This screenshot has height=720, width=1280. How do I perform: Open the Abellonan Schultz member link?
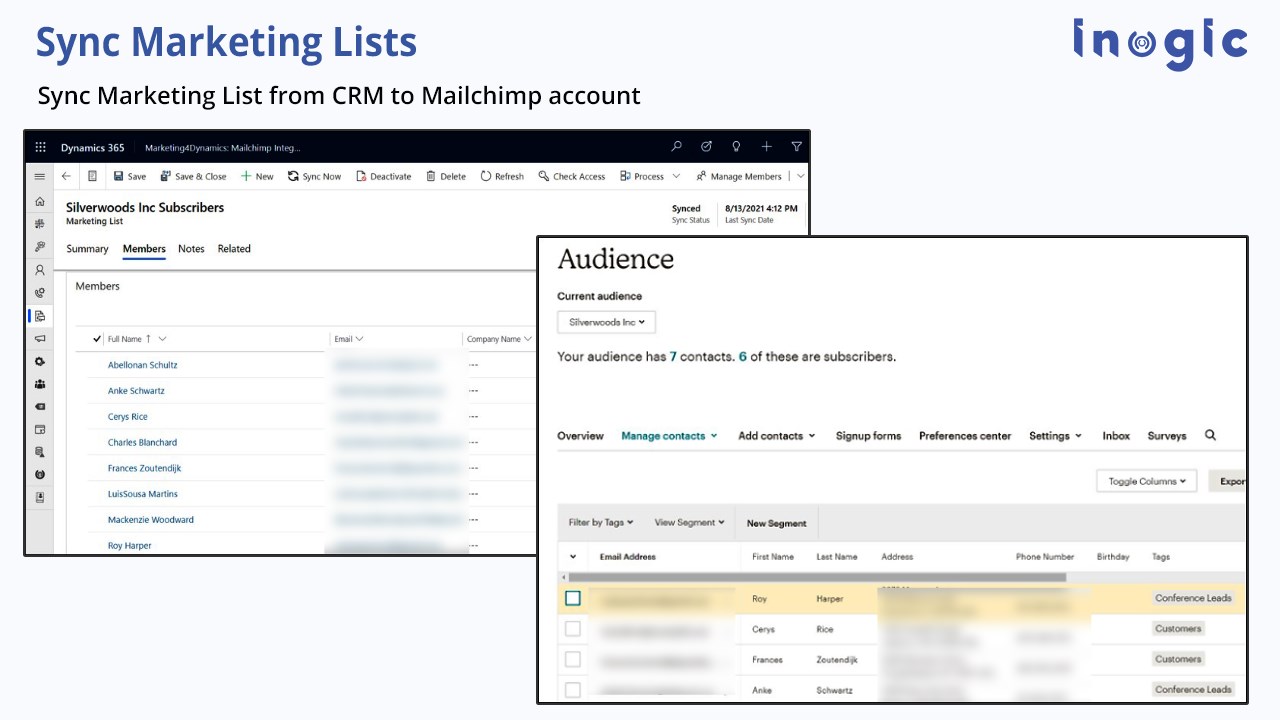coord(142,365)
